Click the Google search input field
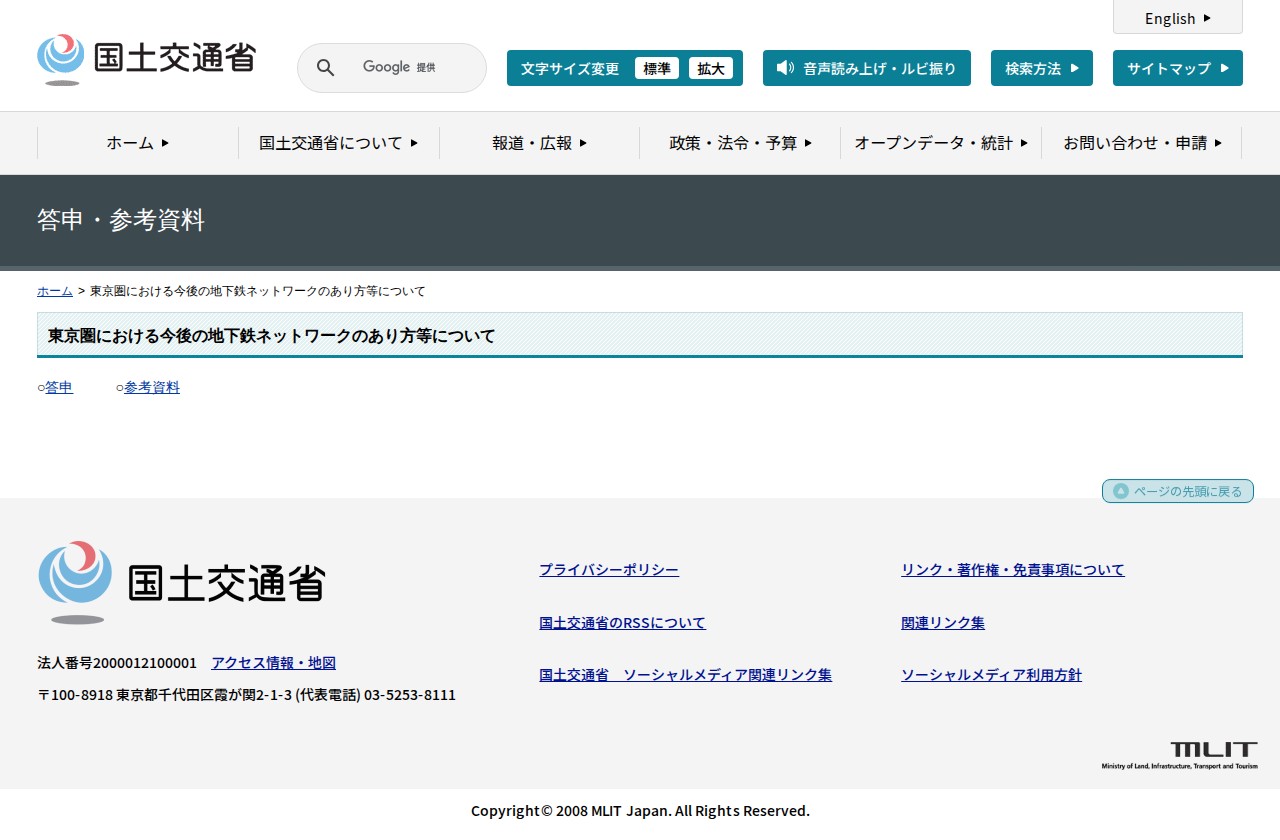 click(392, 68)
